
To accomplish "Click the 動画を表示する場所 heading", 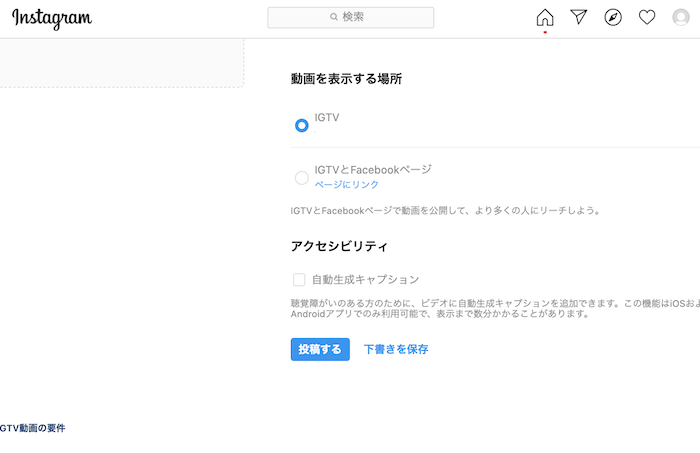I will pyautogui.click(x=346, y=79).
